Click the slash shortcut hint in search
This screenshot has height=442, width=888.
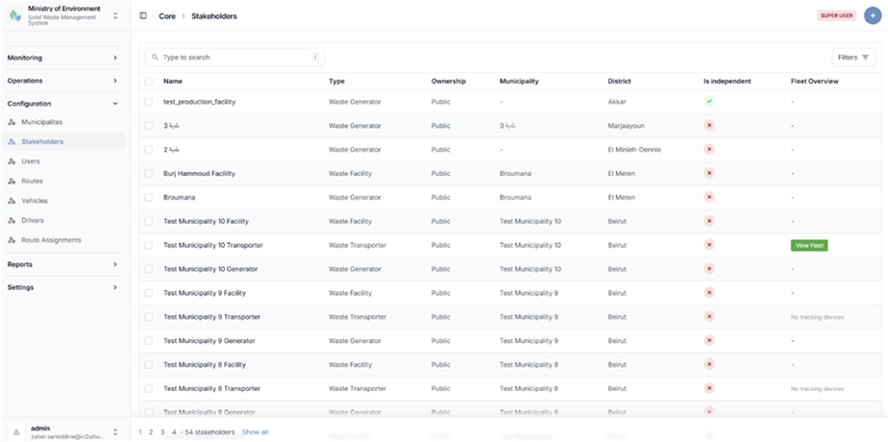315,57
